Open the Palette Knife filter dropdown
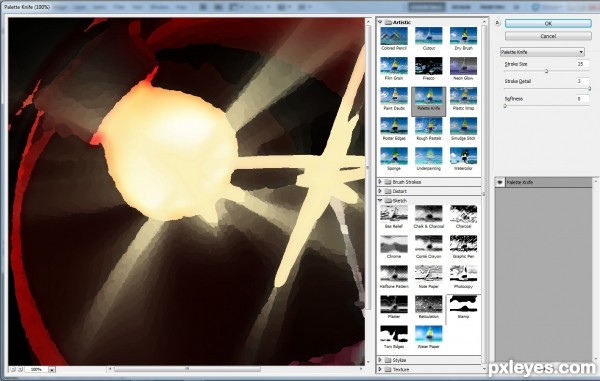The image size is (600, 381). 542,52
